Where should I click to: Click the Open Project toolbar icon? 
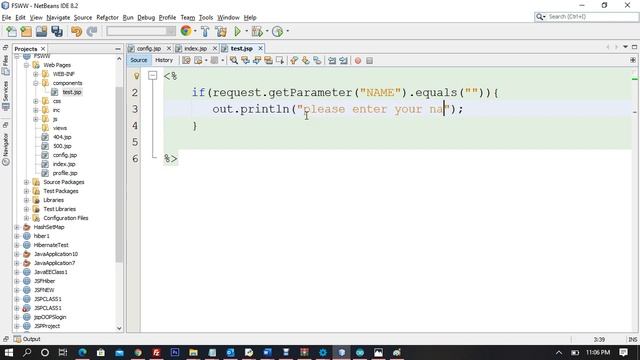pyautogui.click(x=41, y=31)
